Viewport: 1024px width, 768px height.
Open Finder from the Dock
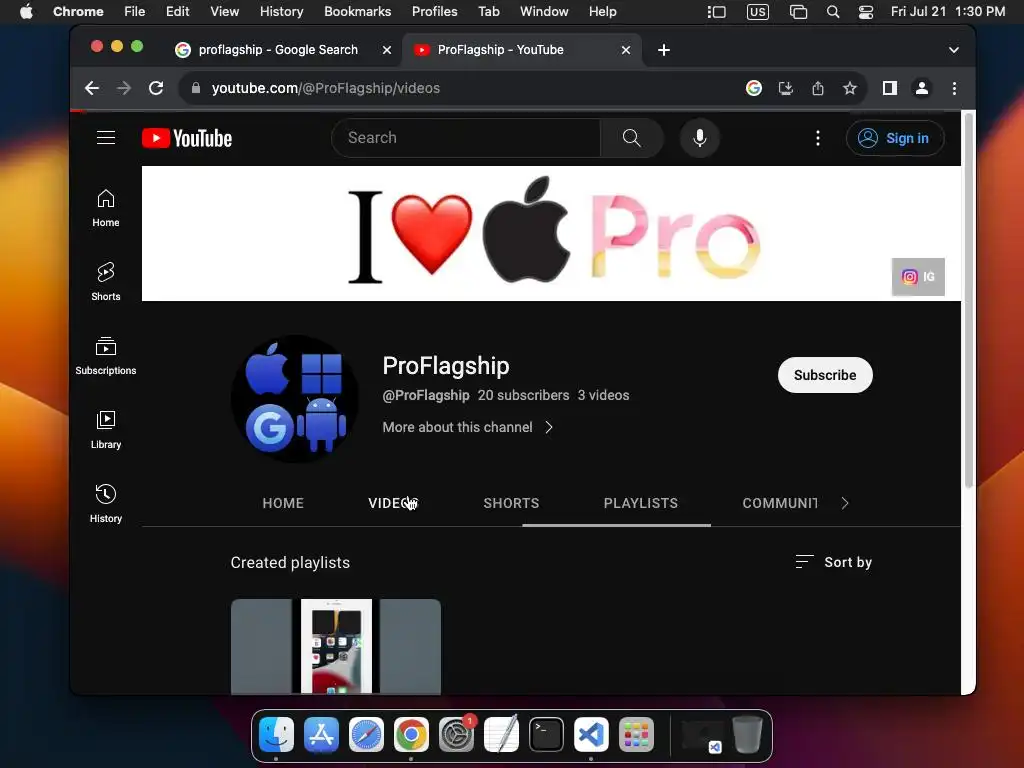coord(276,735)
